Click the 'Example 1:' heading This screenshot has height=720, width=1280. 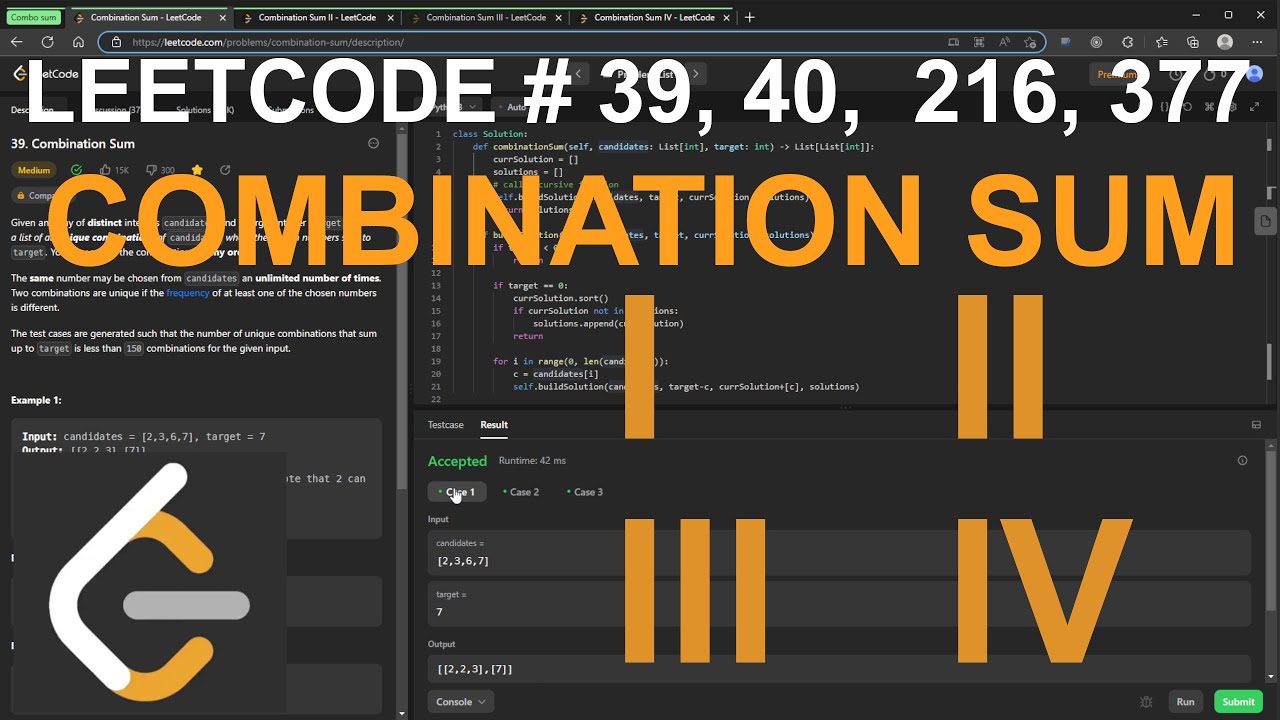[36, 400]
